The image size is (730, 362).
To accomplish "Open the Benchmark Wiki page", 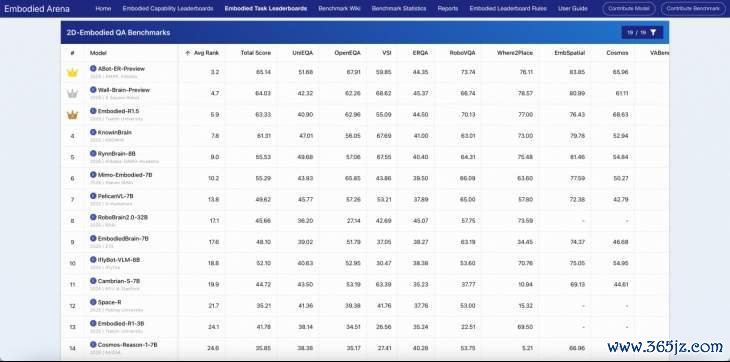I will [x=339, y=8].
